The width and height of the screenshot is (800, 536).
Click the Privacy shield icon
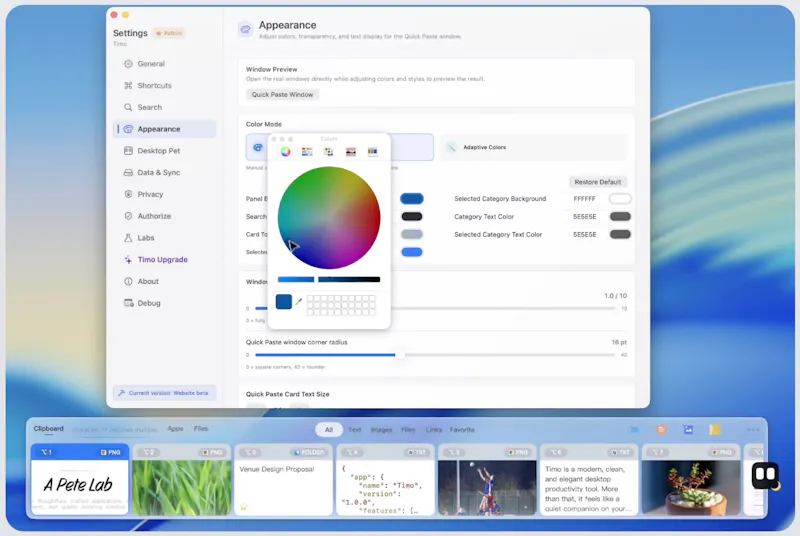(128, 194)
